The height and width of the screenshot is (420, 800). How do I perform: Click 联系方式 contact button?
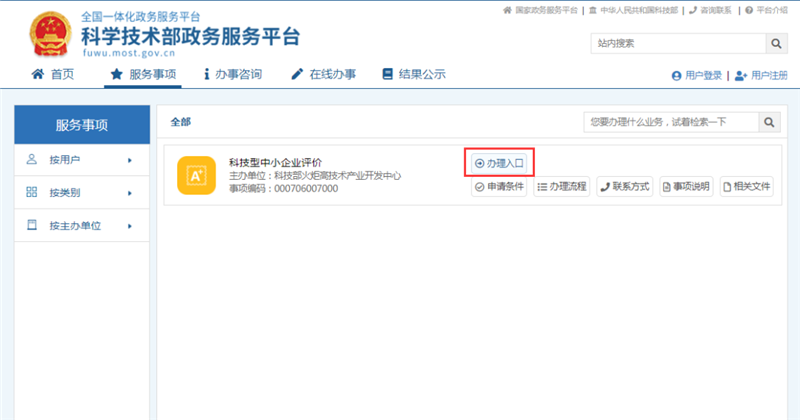point(624,186)
